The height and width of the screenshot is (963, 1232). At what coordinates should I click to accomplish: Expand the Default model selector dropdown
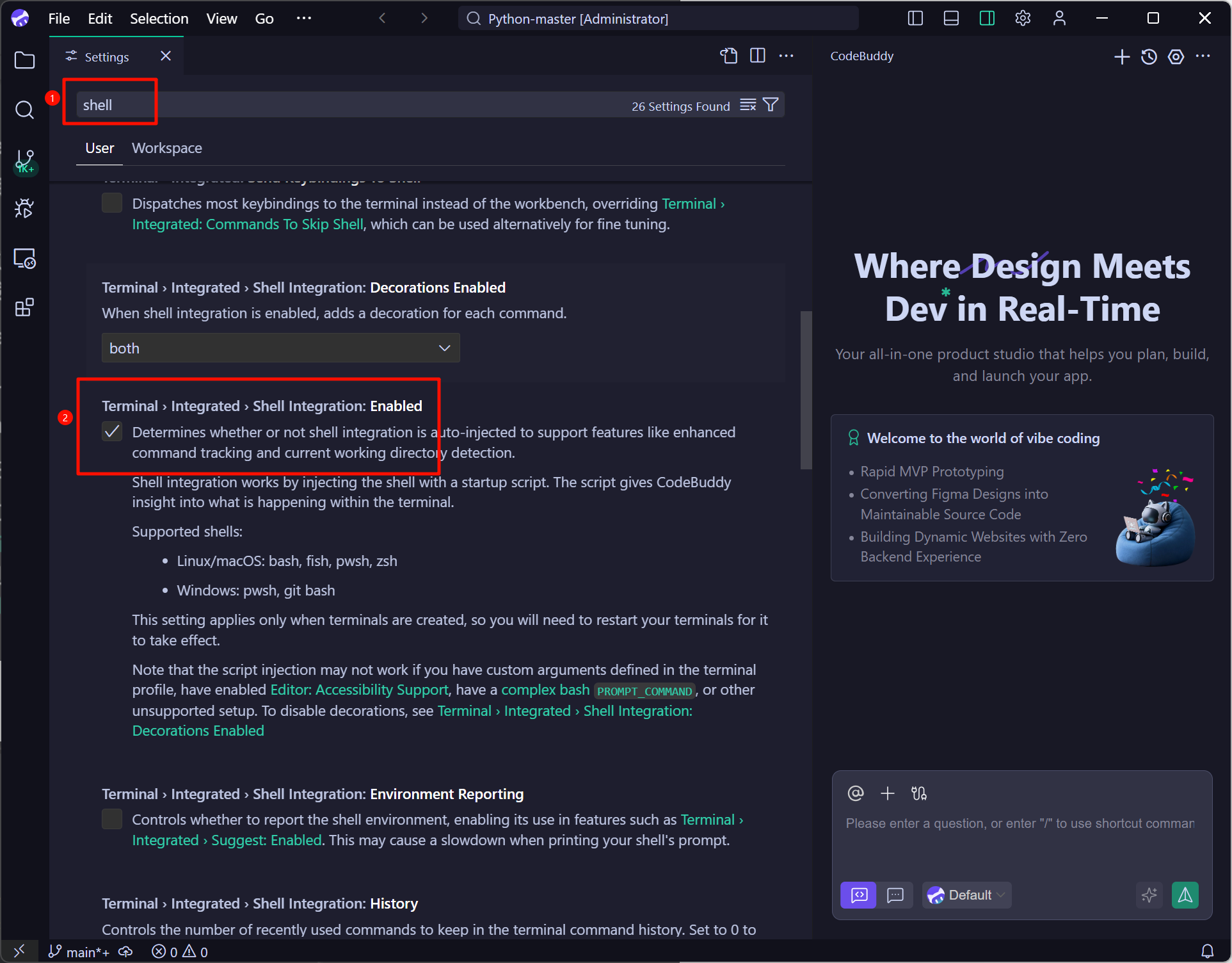pyautogui.click(x=966, y=895)
